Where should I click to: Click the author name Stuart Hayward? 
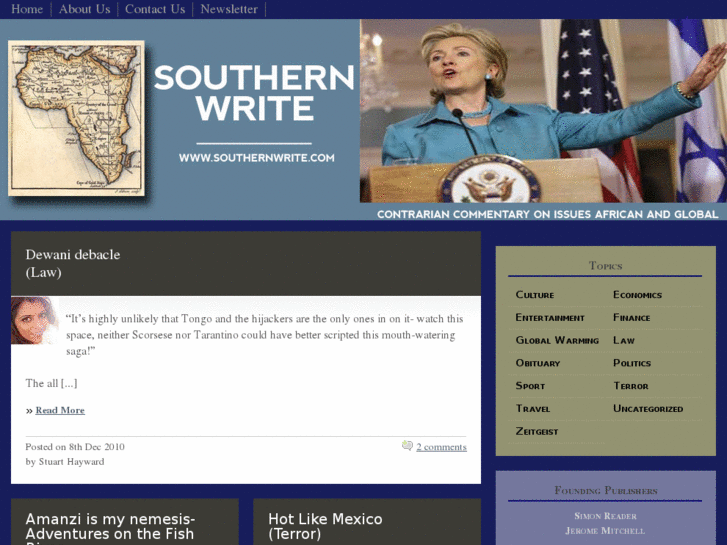71,462
